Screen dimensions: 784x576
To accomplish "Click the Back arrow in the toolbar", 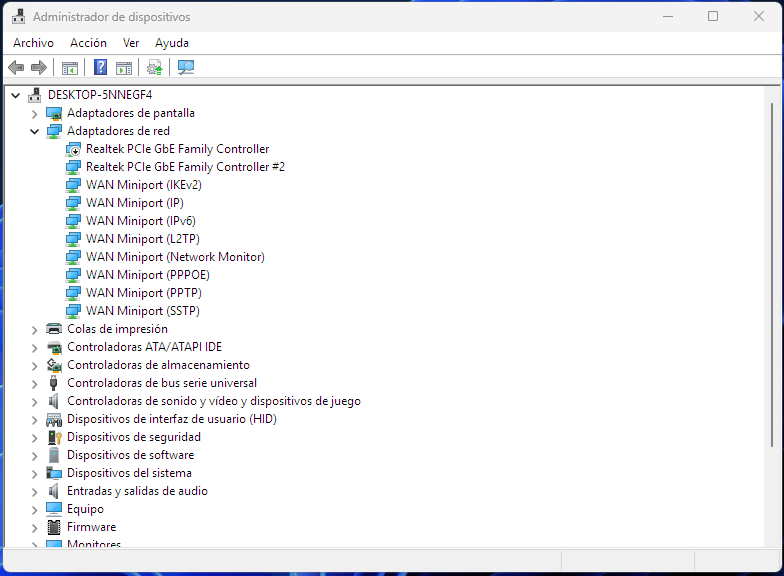I will point(16,67).
